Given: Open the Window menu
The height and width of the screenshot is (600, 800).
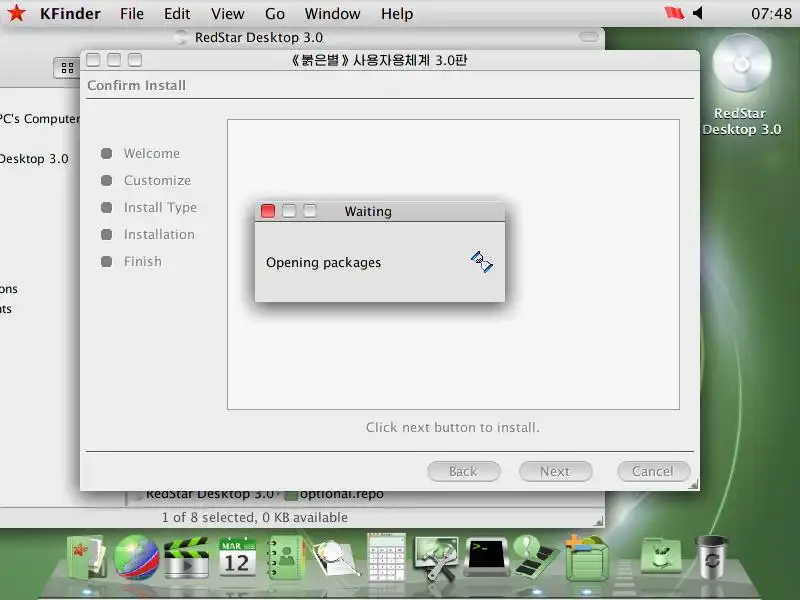Looking at the screenshot, I should (x=332, y=14).
